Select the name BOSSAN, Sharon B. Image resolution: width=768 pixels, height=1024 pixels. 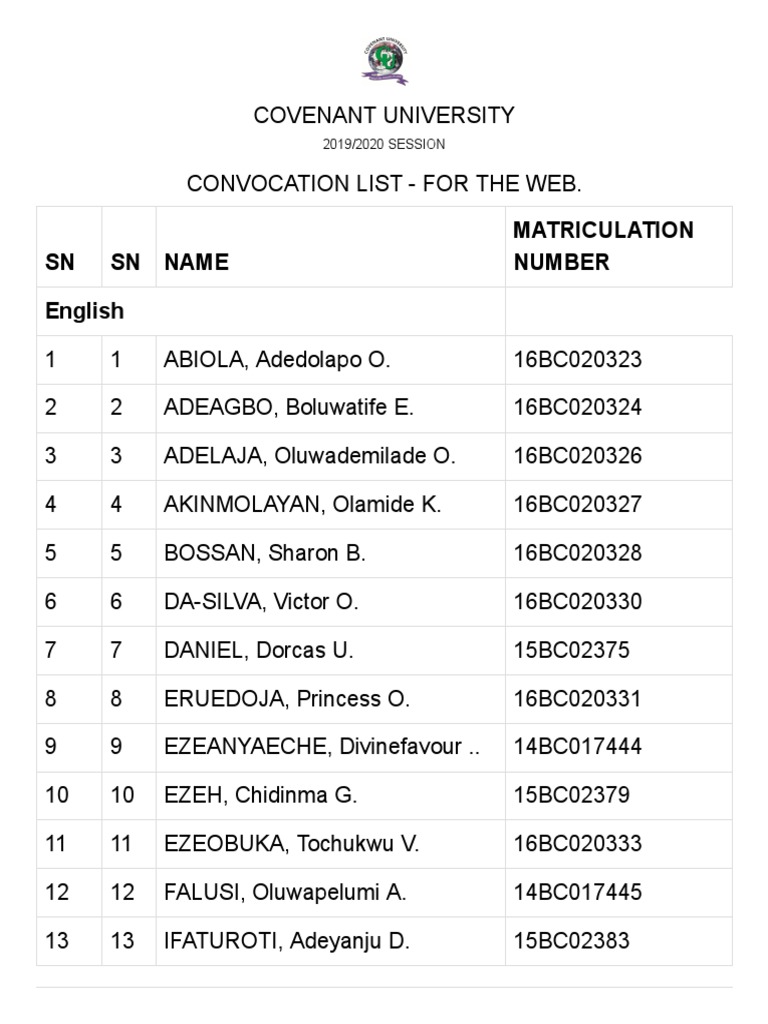pyautogui.click(x=265, y=553)
